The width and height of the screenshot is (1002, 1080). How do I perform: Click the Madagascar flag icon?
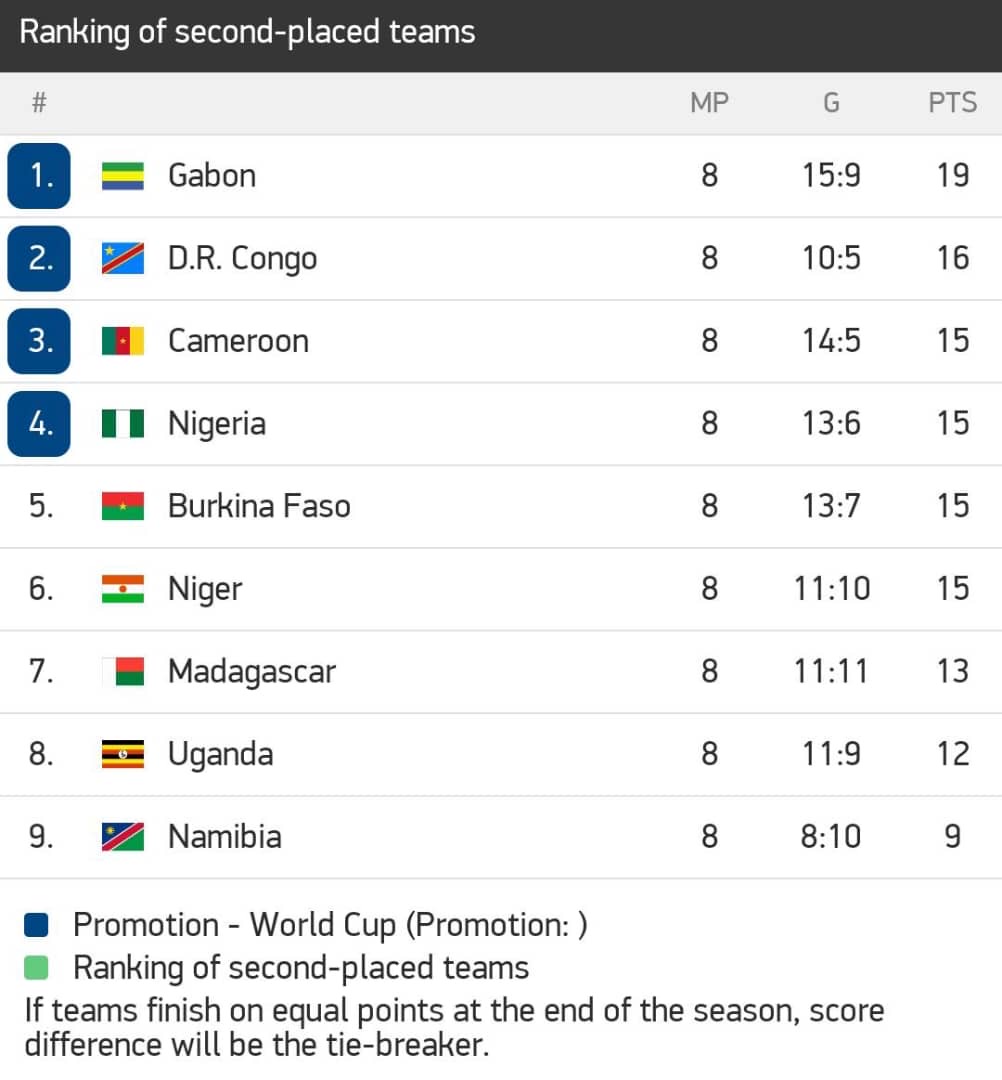point(123,671)
